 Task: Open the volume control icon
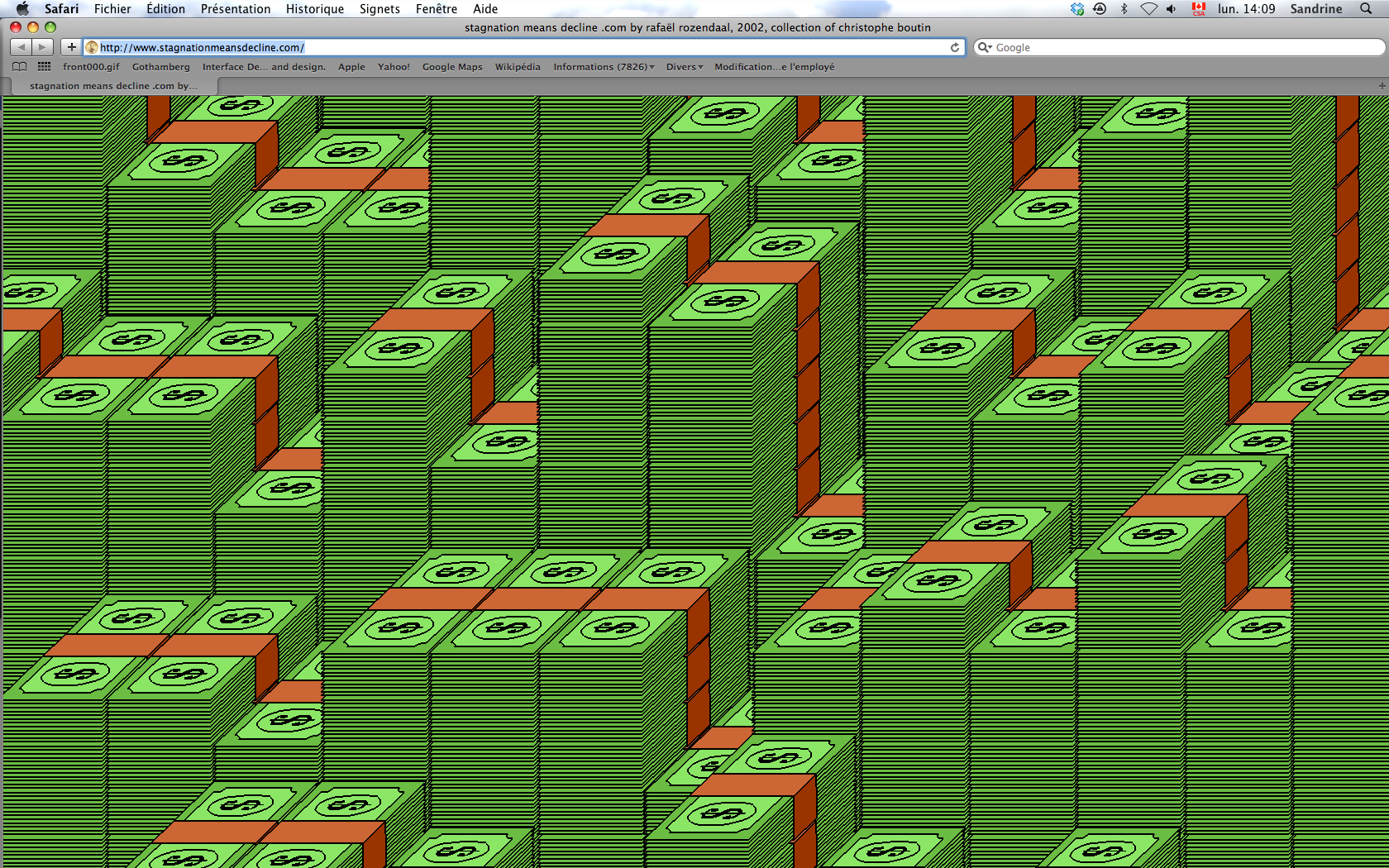point(1172,8)
